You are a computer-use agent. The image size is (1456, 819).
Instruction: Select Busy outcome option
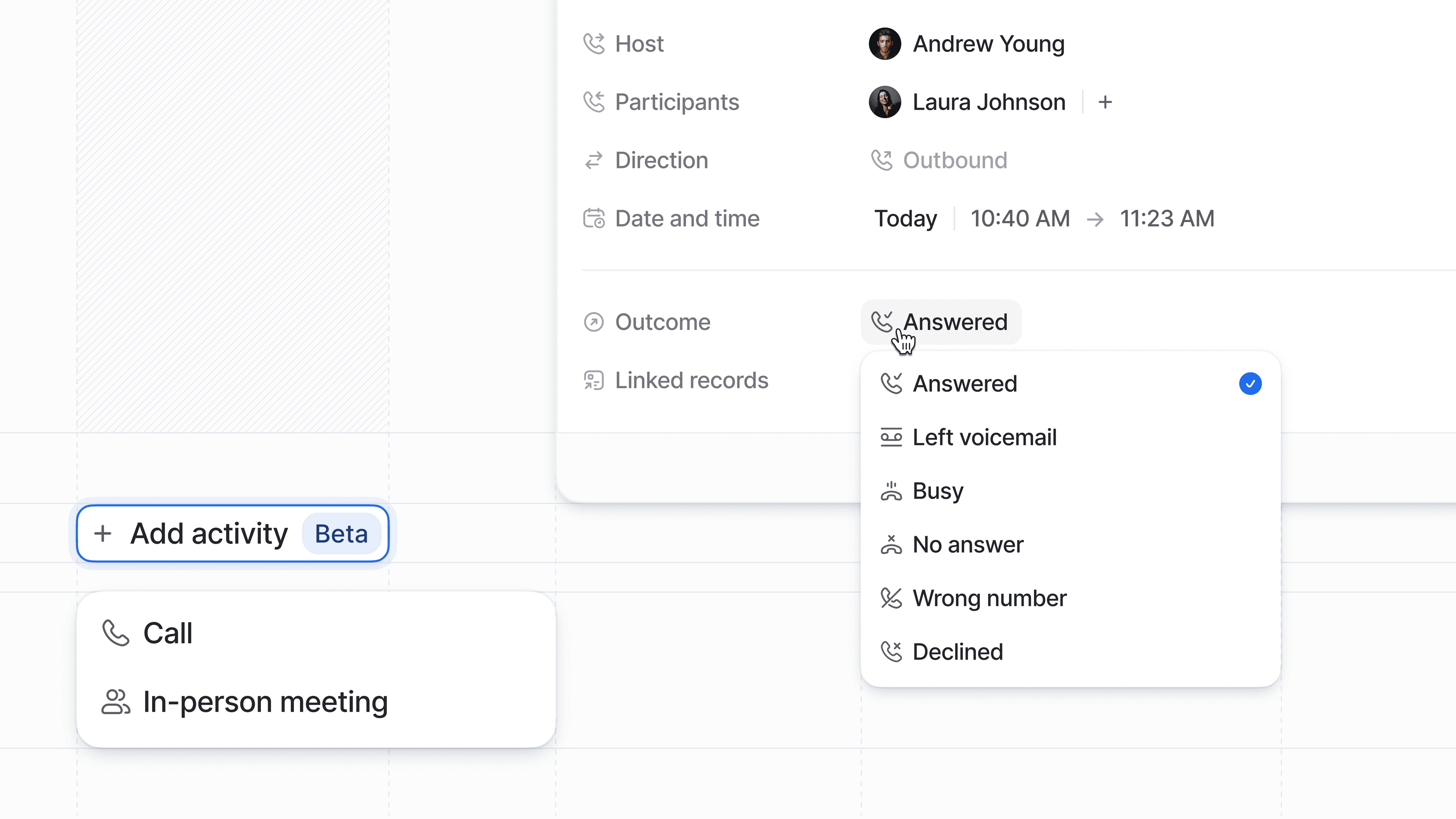[x=938, y=491]
